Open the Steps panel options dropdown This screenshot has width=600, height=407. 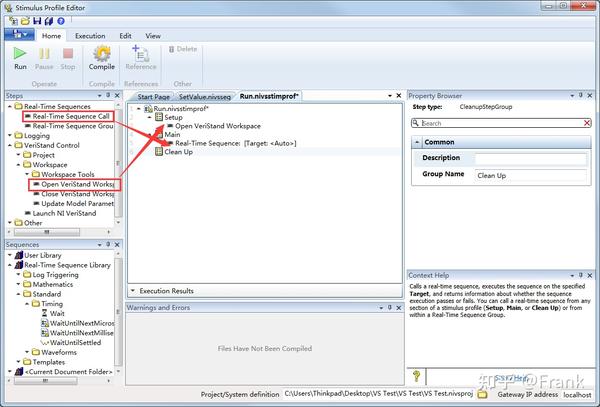click(99, 95)
